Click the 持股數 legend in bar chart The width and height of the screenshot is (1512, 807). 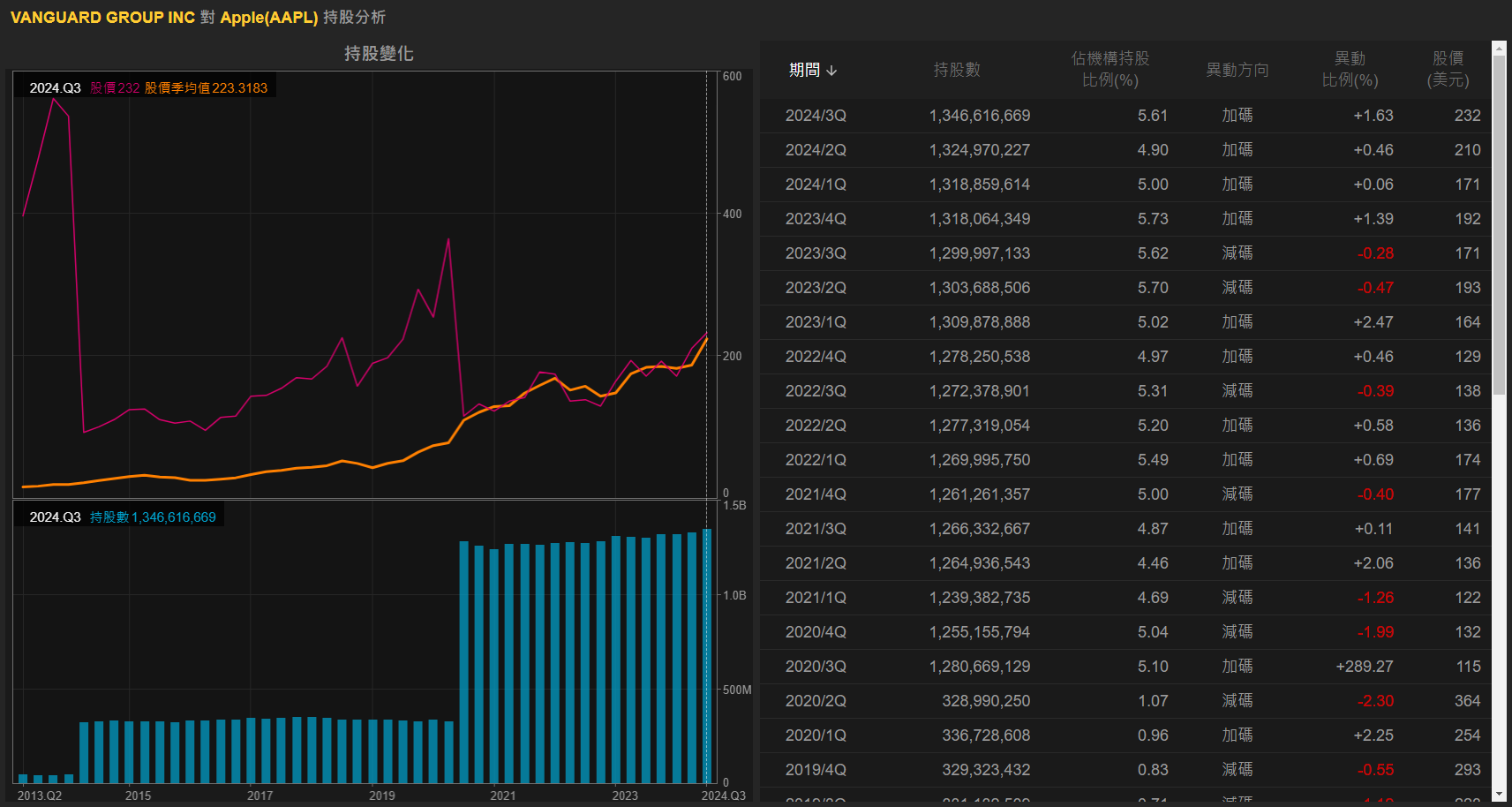click(x=153, y=517)
